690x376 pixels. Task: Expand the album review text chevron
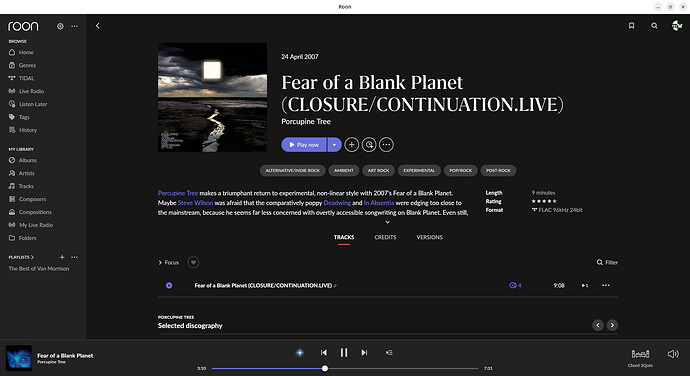(x=388, y=222)
